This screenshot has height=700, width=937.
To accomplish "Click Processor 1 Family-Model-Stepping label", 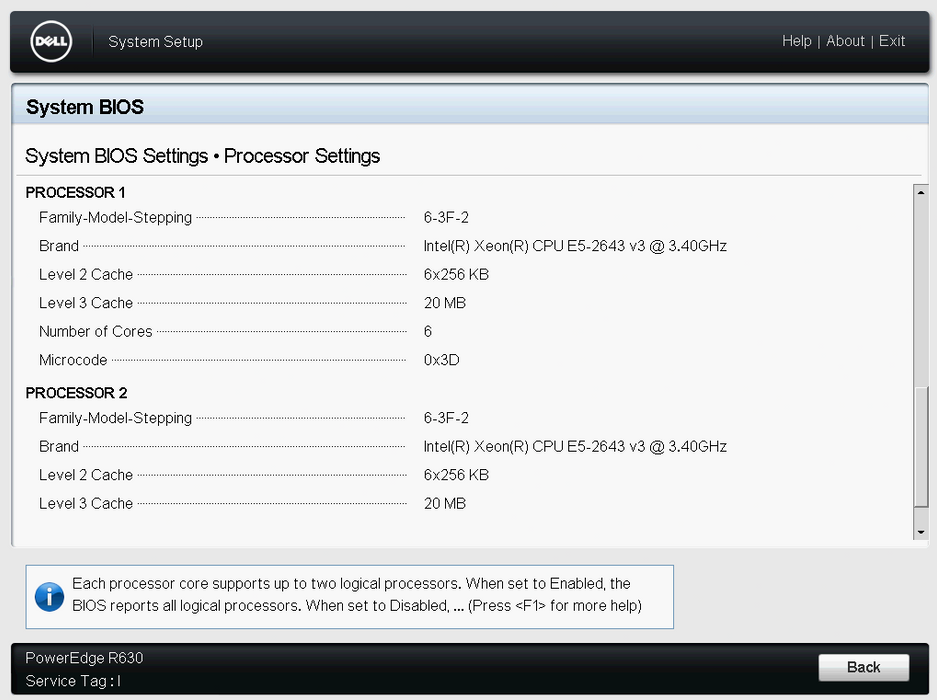I will (115, 218).
